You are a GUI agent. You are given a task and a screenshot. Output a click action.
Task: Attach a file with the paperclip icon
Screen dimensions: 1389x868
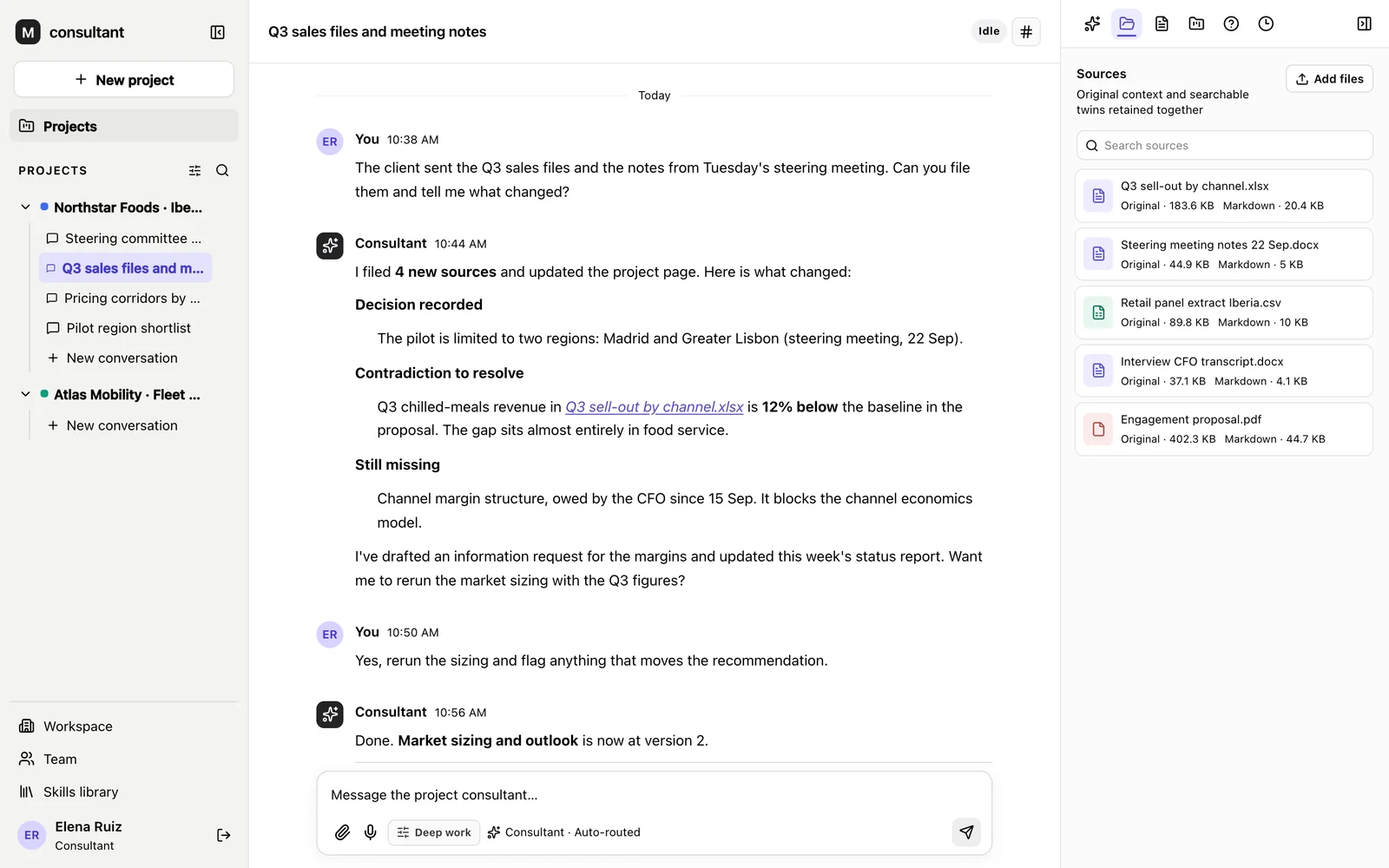tap(342, 832)
